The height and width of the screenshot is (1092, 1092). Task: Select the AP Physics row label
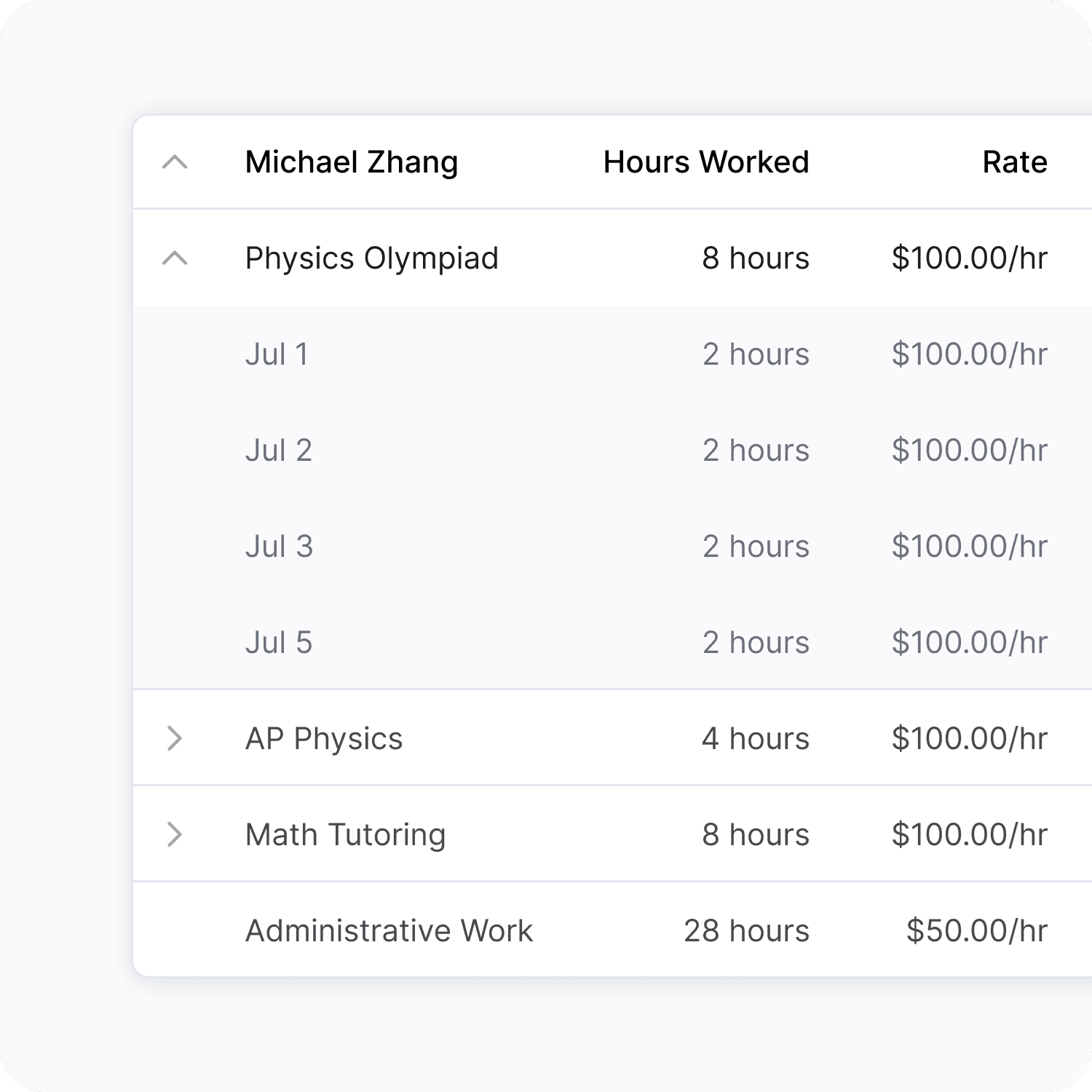click(324, 739)
